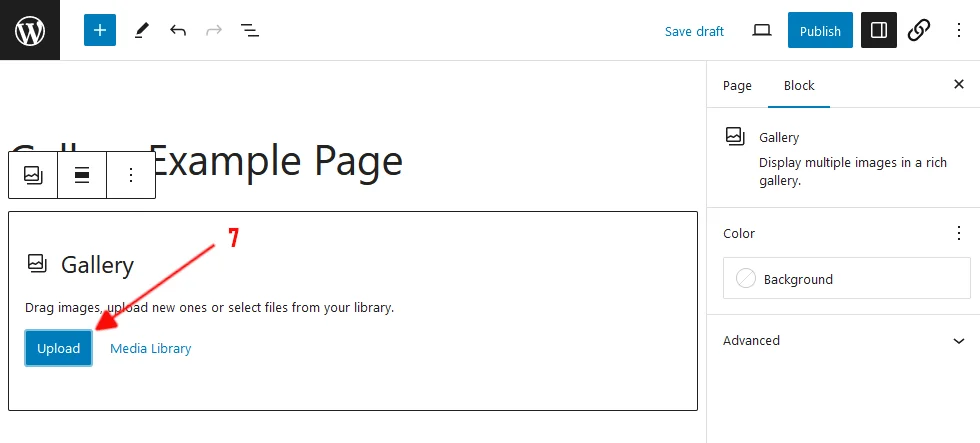
Task: Select the Tools pencil icon
Action: click(x=141, y=31)
